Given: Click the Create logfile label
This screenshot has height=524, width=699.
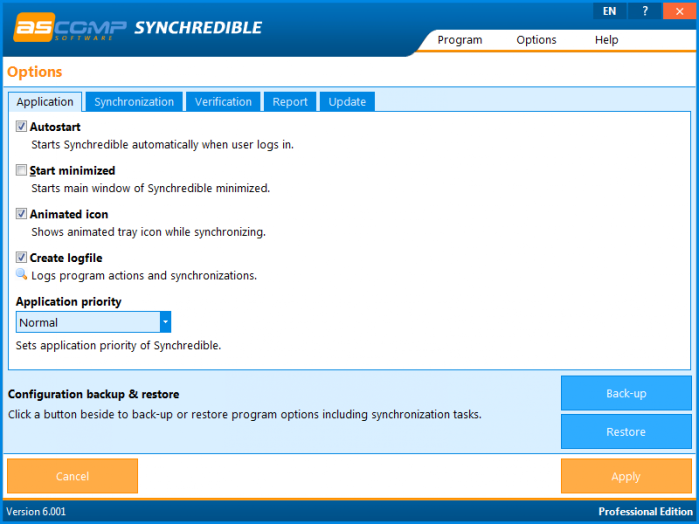Looking at the screenshot, I should (x=66, y=258).
